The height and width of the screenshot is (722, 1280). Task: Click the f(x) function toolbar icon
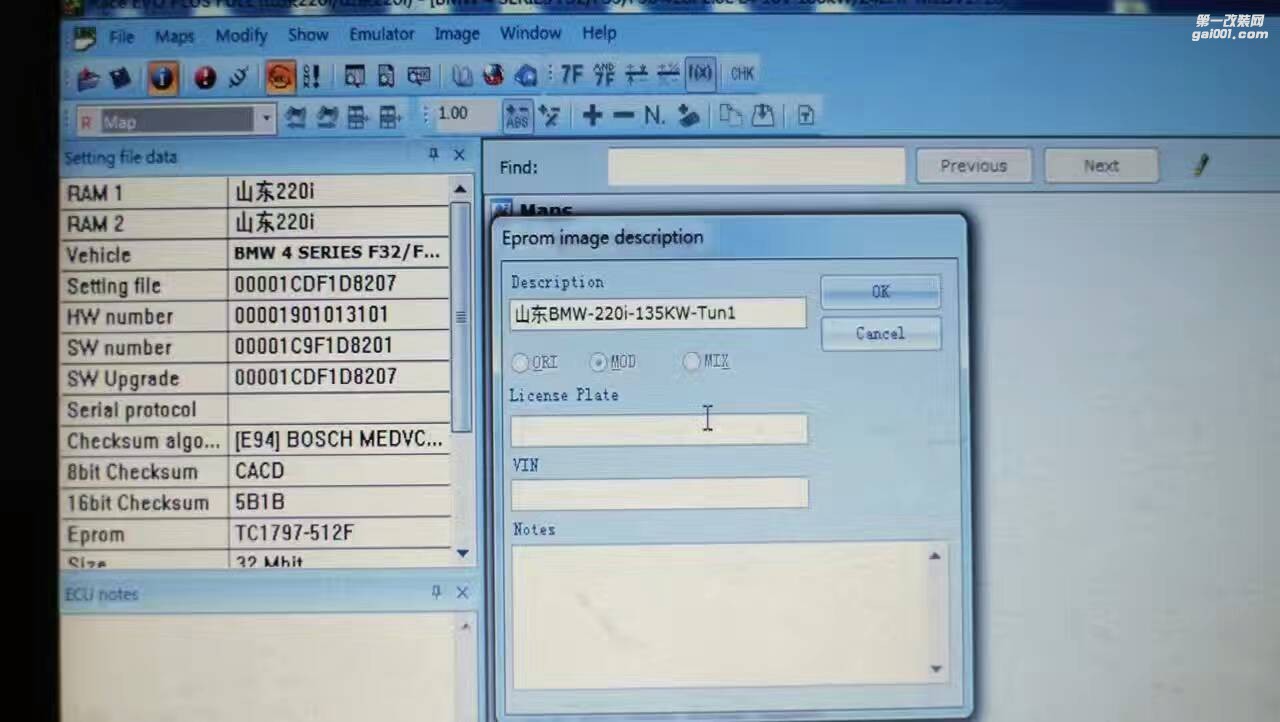[700, 74]
